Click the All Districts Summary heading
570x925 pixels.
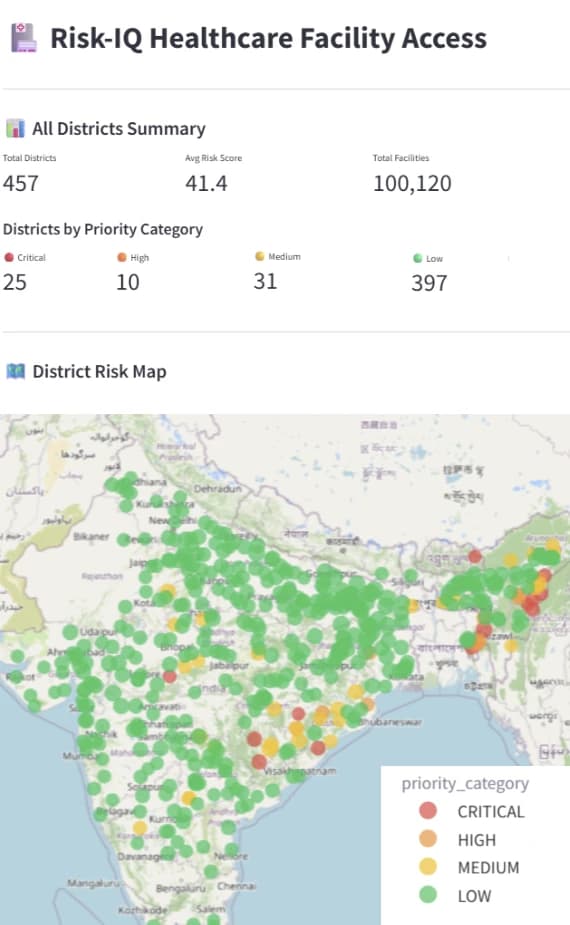click(x=119, y=129)
